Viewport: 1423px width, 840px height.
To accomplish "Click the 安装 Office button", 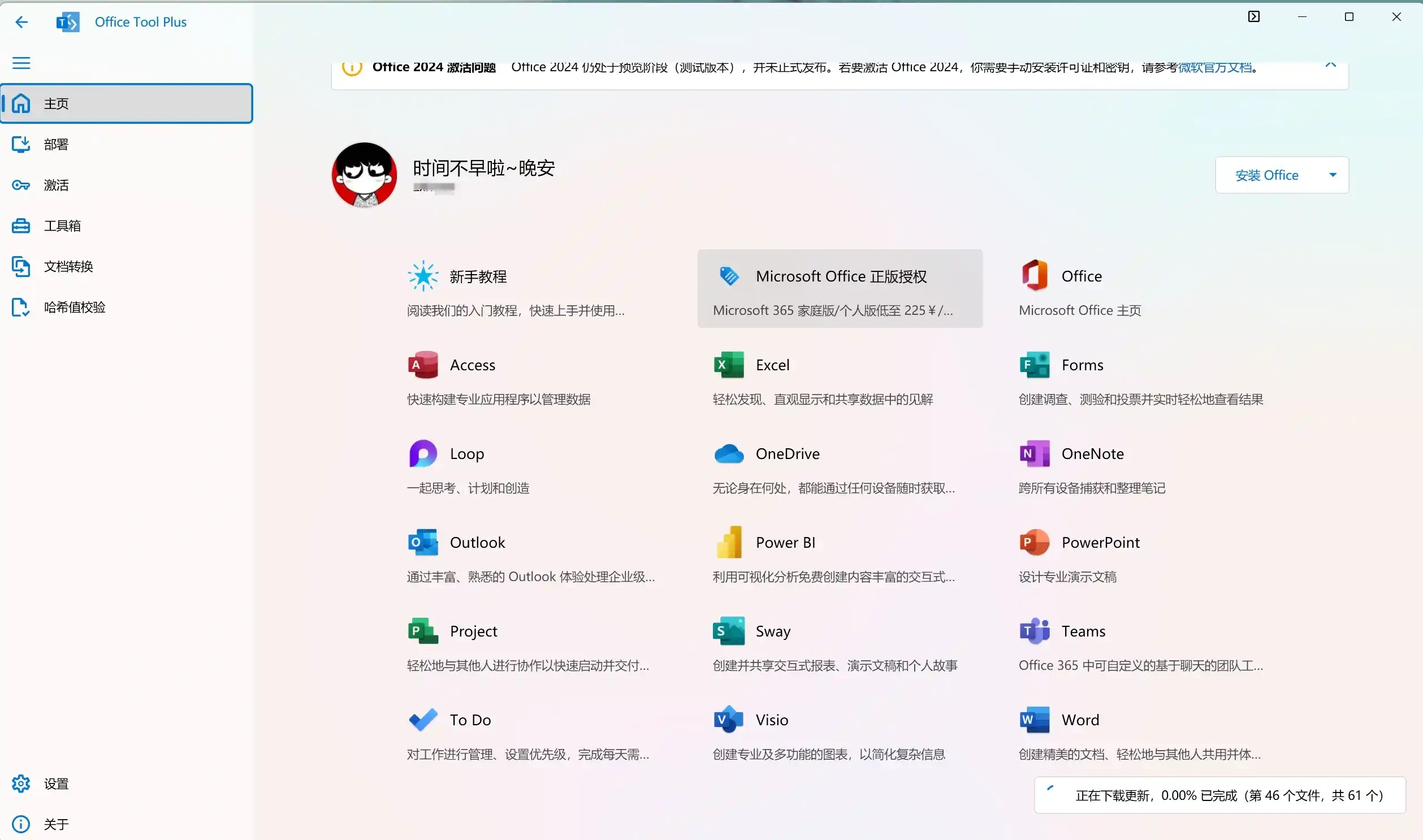I will click(1267, 175).
